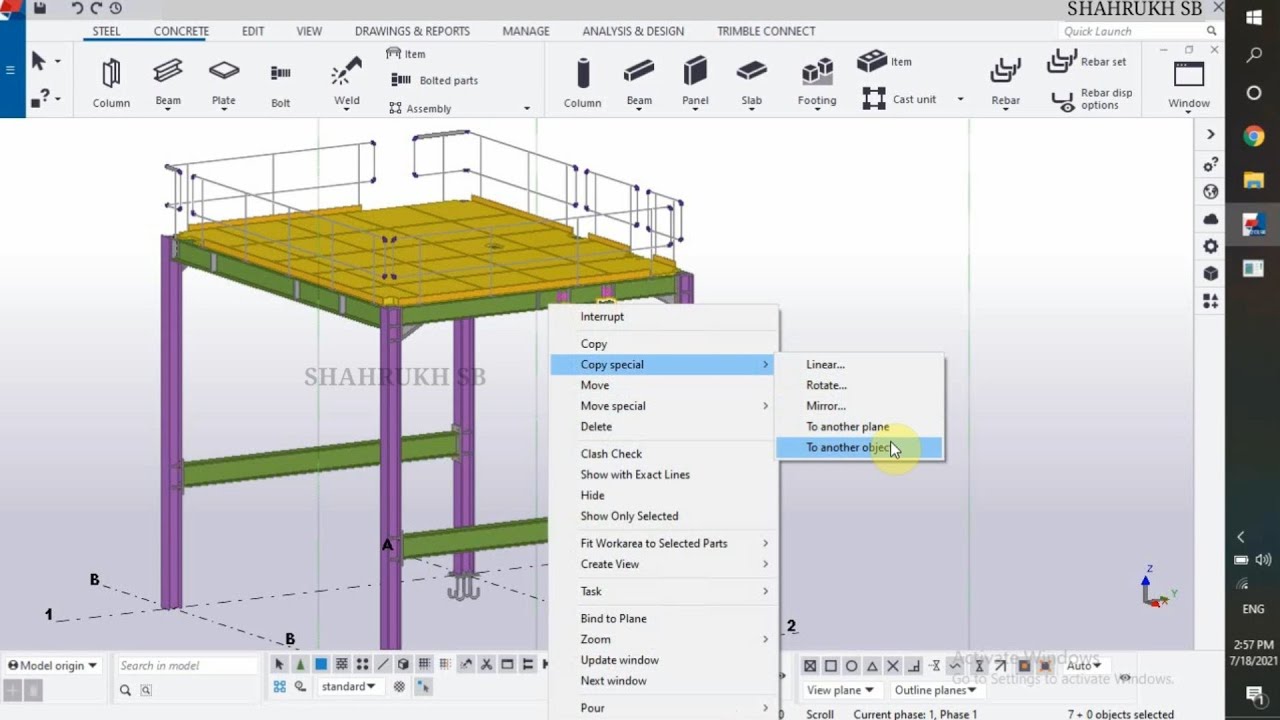Click the concrete Item tool
The width and height of the screenshot is (1280, 720).
(885, 61)
